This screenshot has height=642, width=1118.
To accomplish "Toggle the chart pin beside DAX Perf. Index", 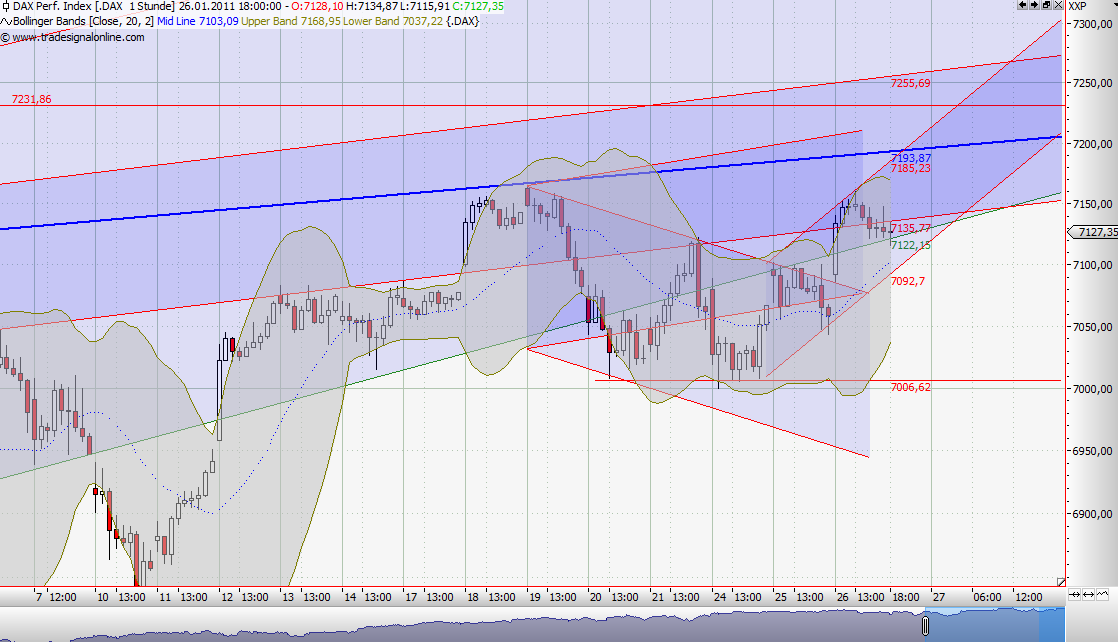I will tap(5, 5).
